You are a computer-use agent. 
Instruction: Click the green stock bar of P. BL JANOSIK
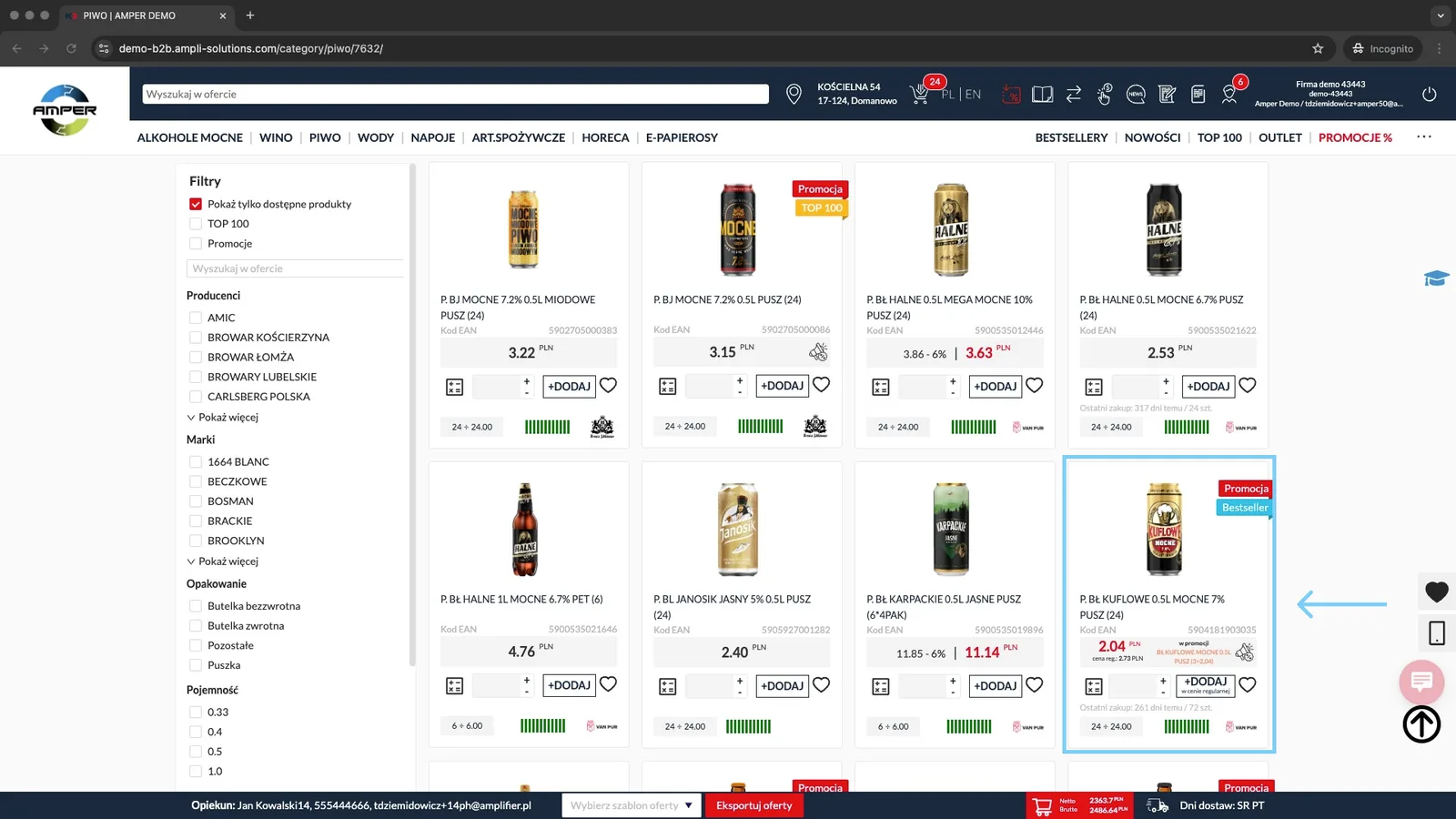click(748, 726)
